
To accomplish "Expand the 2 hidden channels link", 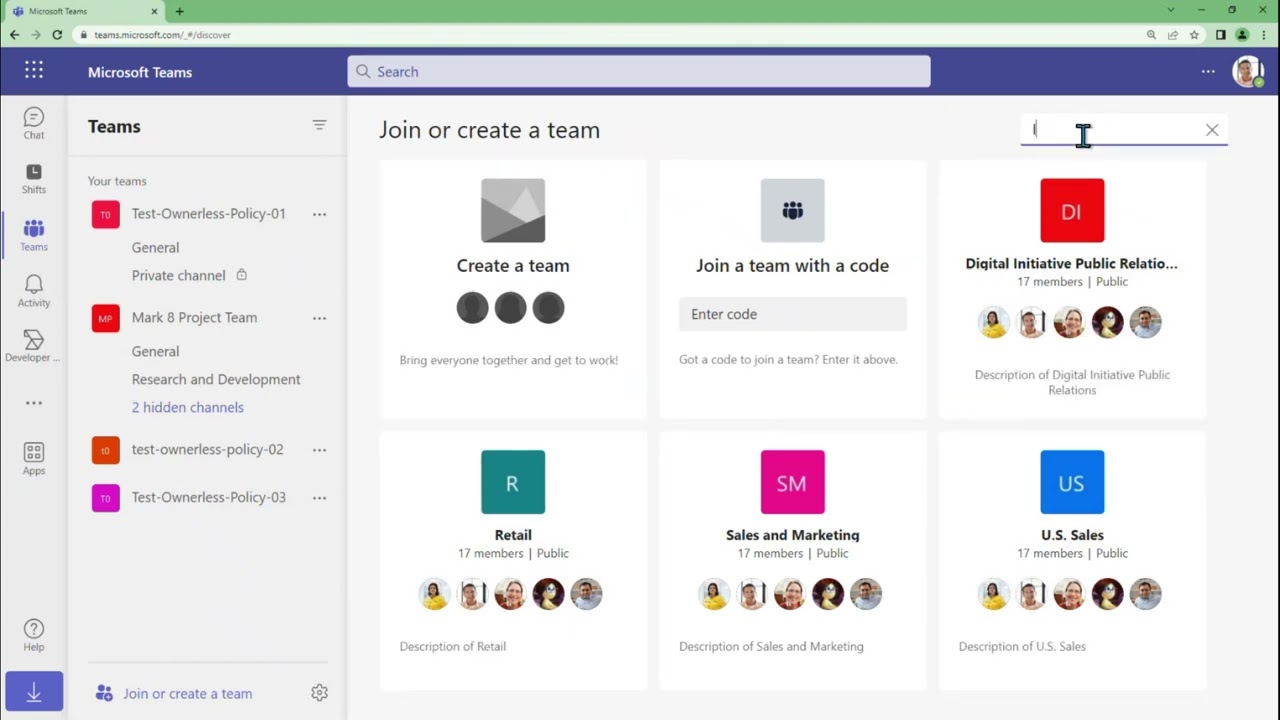I will pos(188,407).
